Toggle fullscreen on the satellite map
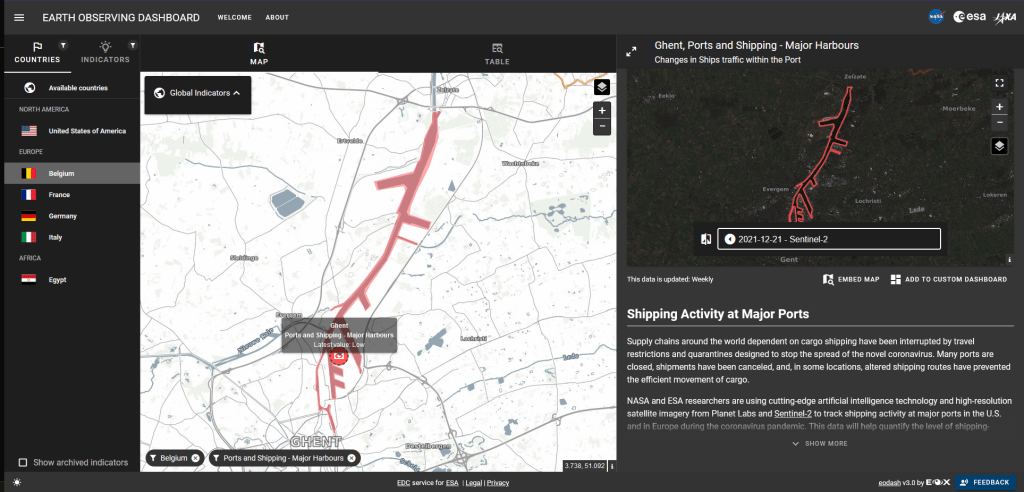This screenshot has height=492, width=1024. tap(998, 84)
